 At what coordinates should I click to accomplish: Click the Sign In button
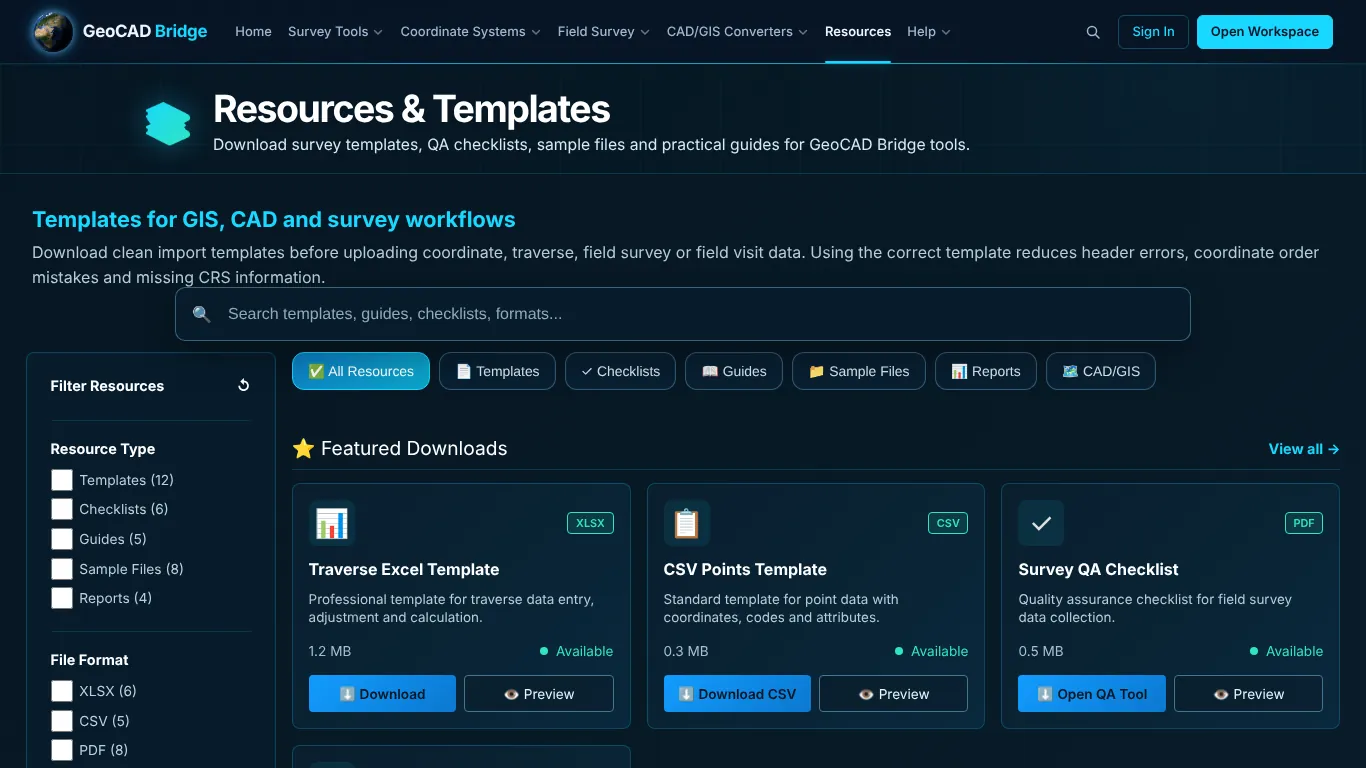point(1153,32)
